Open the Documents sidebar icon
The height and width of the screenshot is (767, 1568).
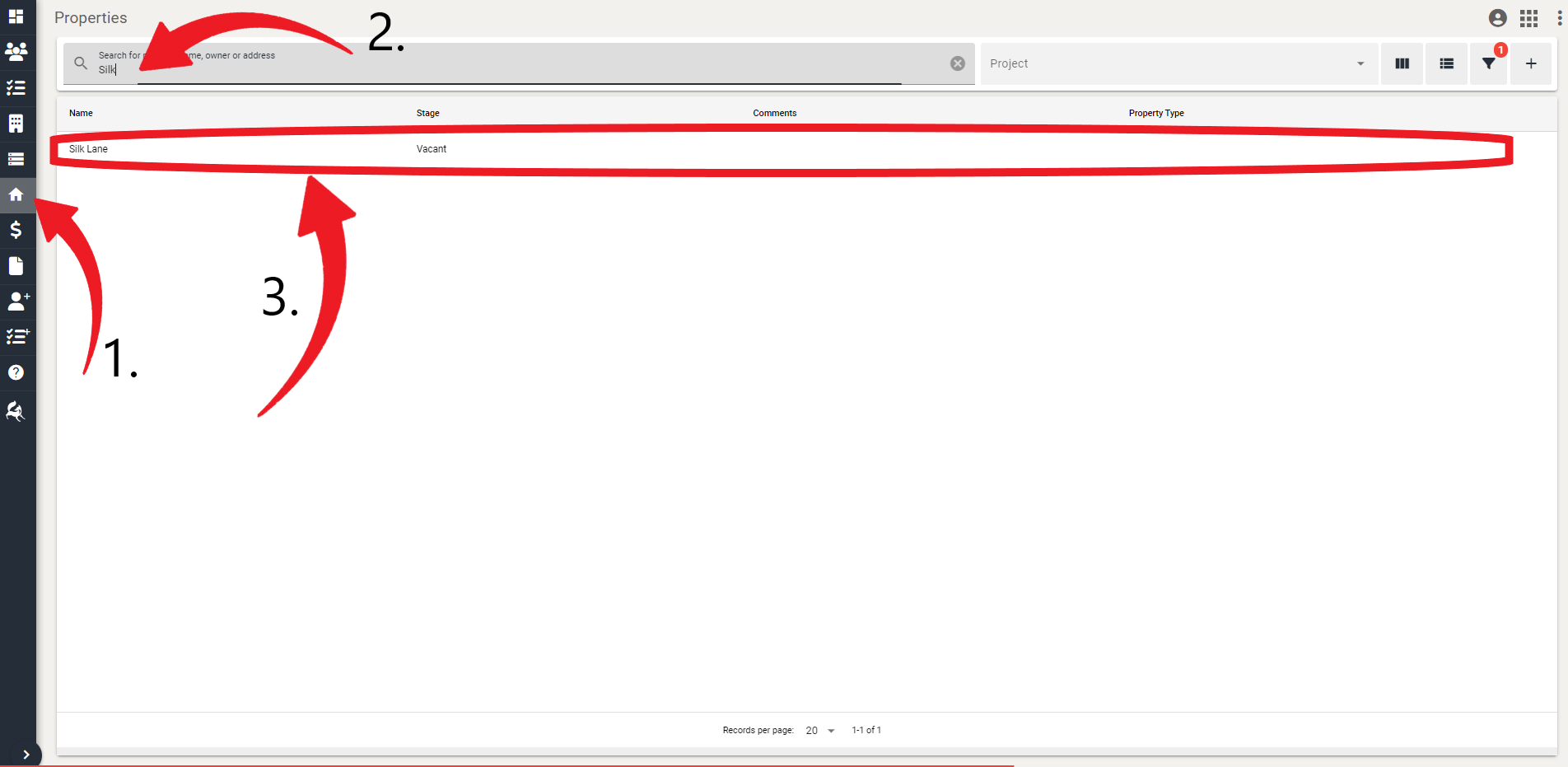click(x=16, y=265)
